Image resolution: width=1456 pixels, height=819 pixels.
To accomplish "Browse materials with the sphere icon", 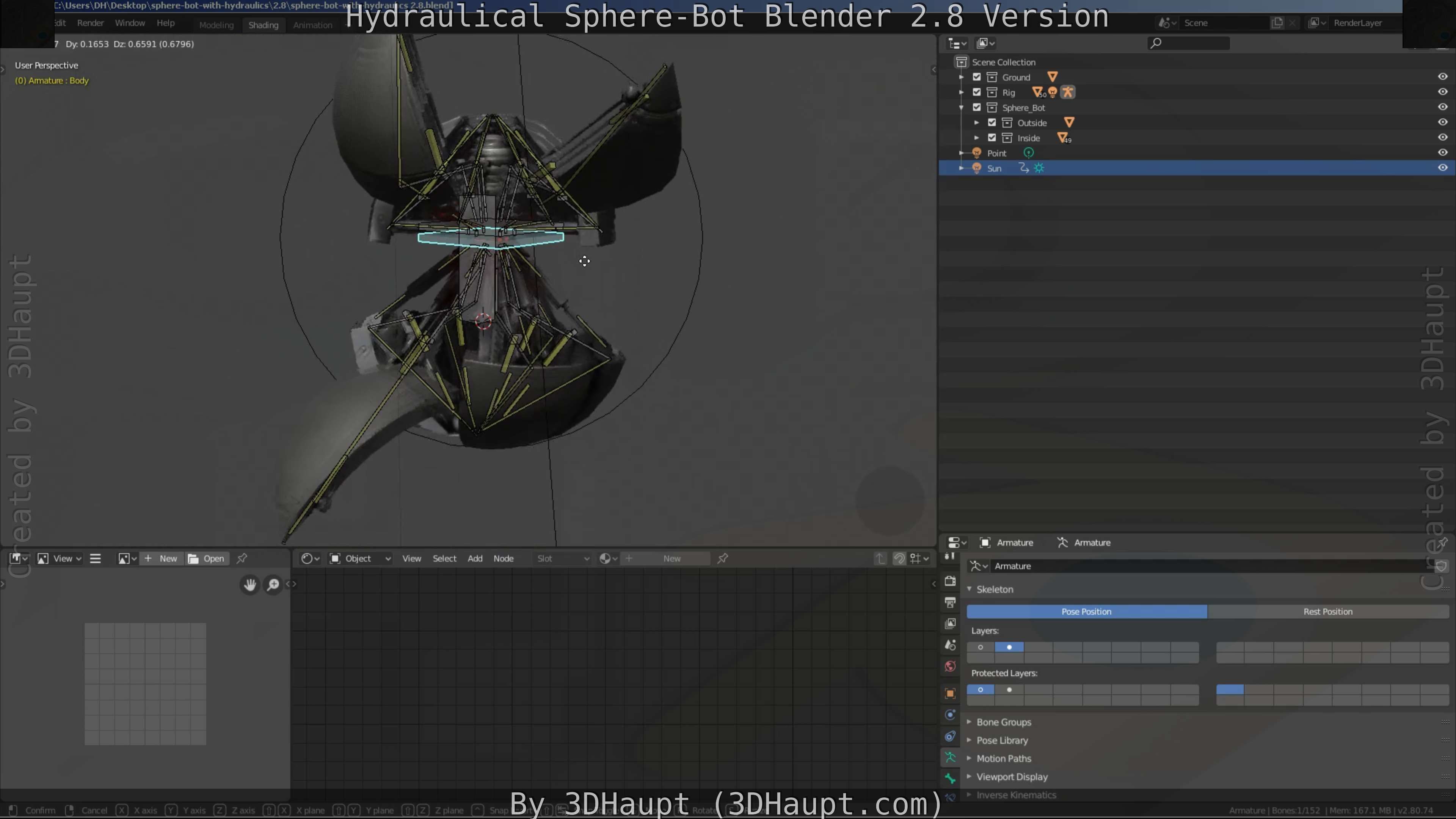I will 608,559.
